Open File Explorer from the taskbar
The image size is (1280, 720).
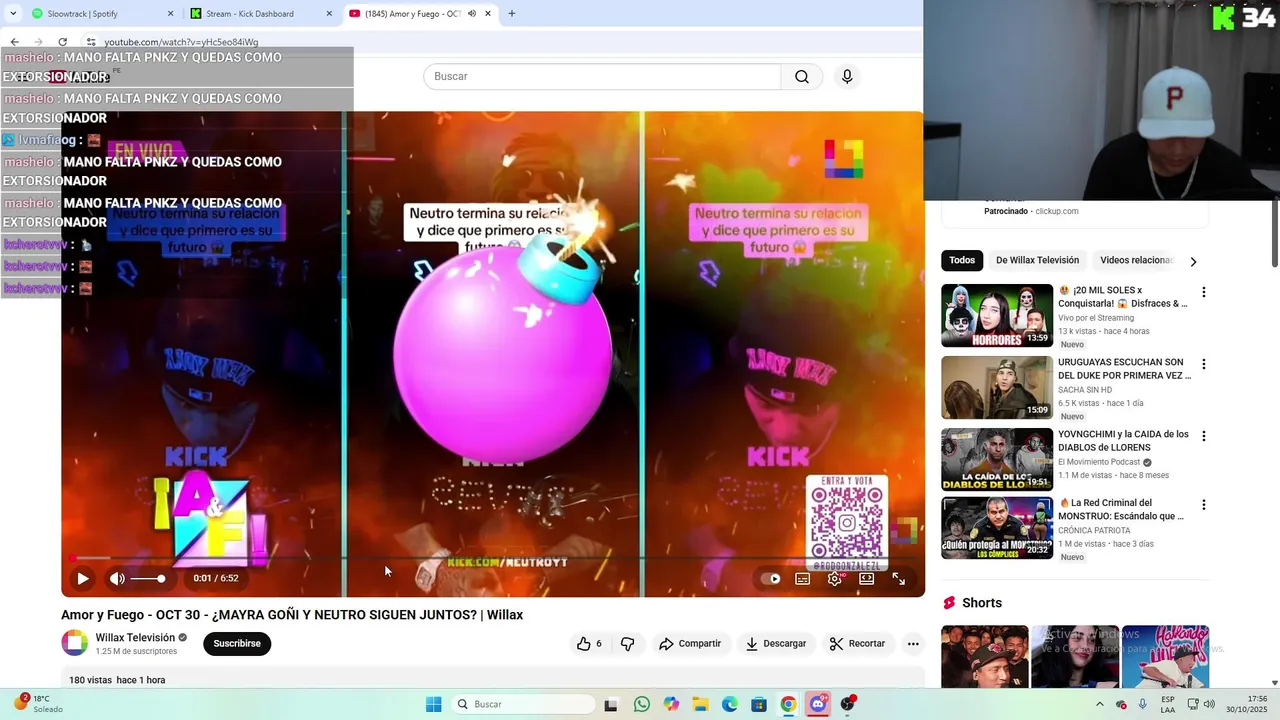[x=700, y=704]
